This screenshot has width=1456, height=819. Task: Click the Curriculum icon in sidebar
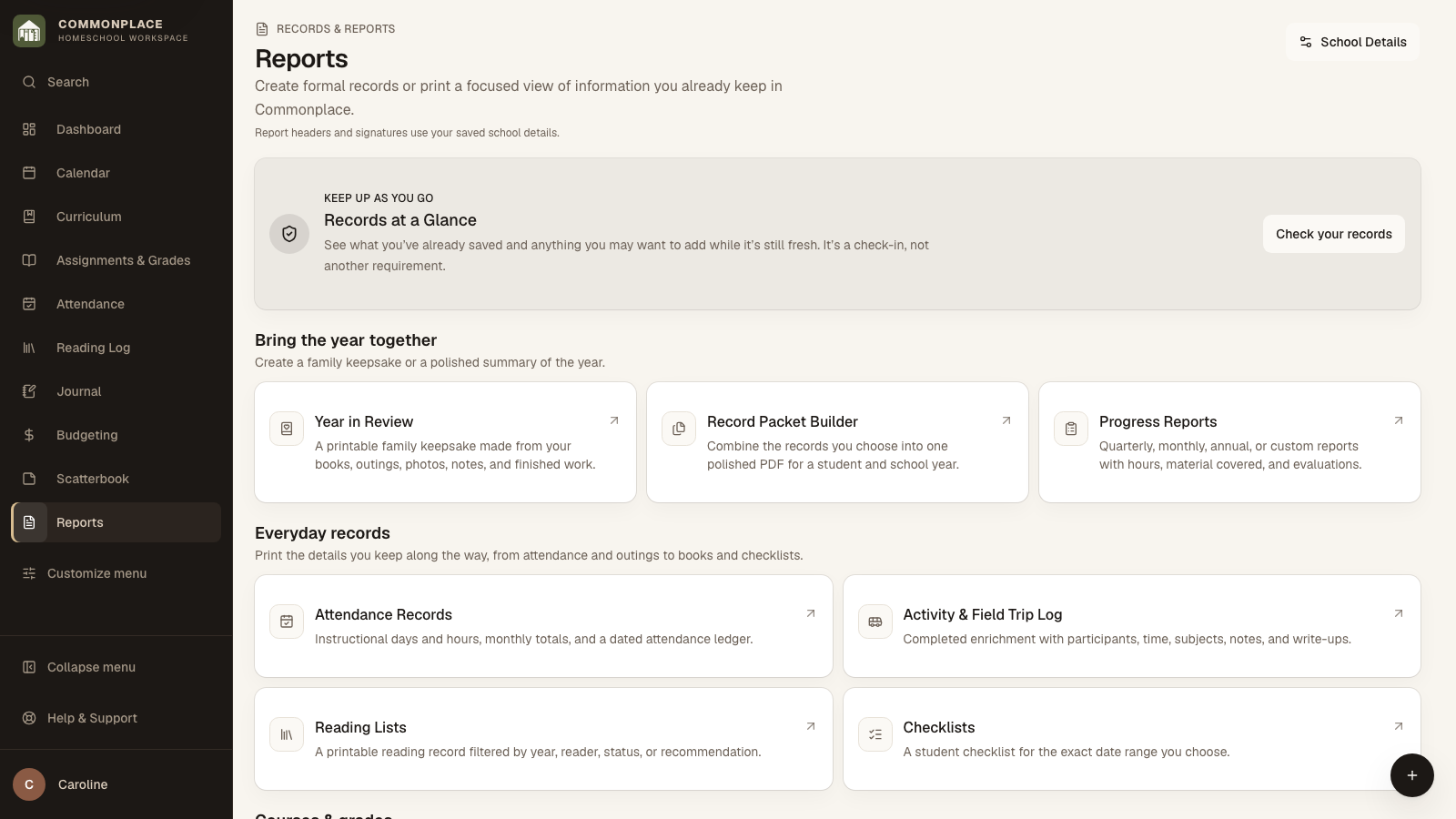[29, 217]
